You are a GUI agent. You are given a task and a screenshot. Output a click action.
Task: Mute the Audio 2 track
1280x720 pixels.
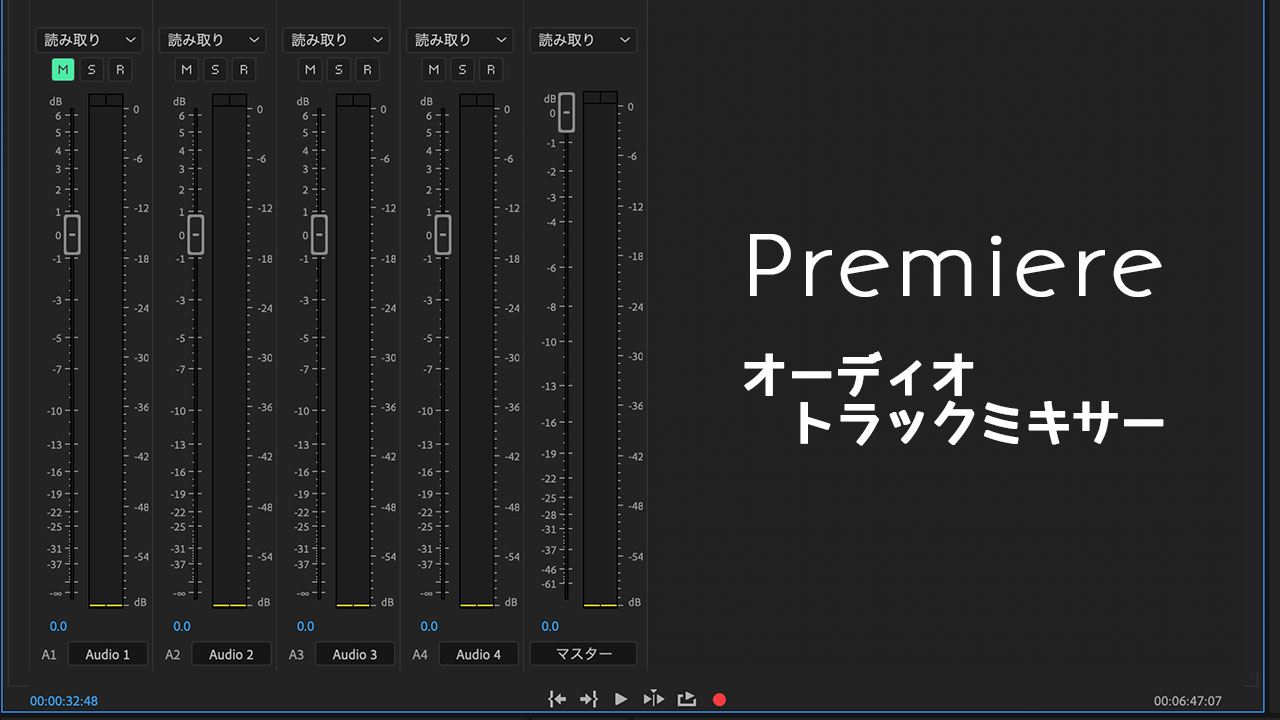pos(187,69)
